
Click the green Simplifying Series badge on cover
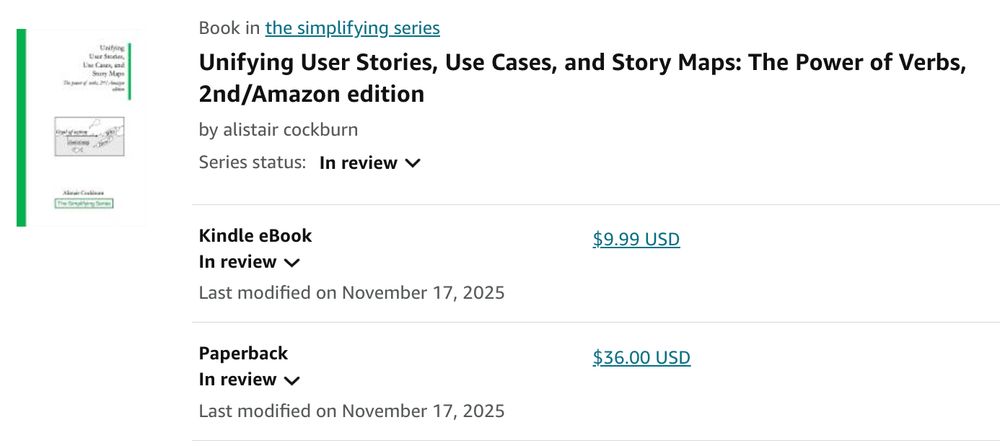click(84, 203)
